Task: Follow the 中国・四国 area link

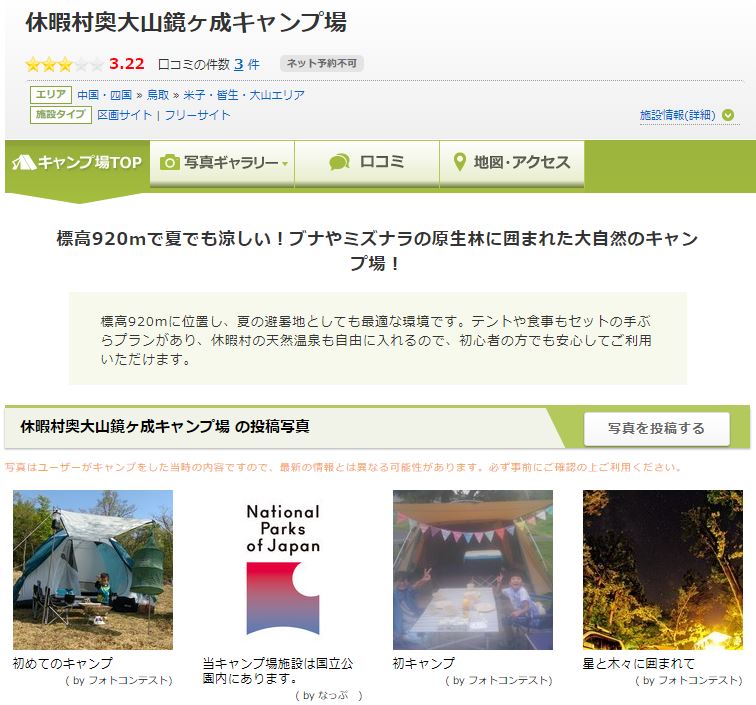Action: point(105,95)
